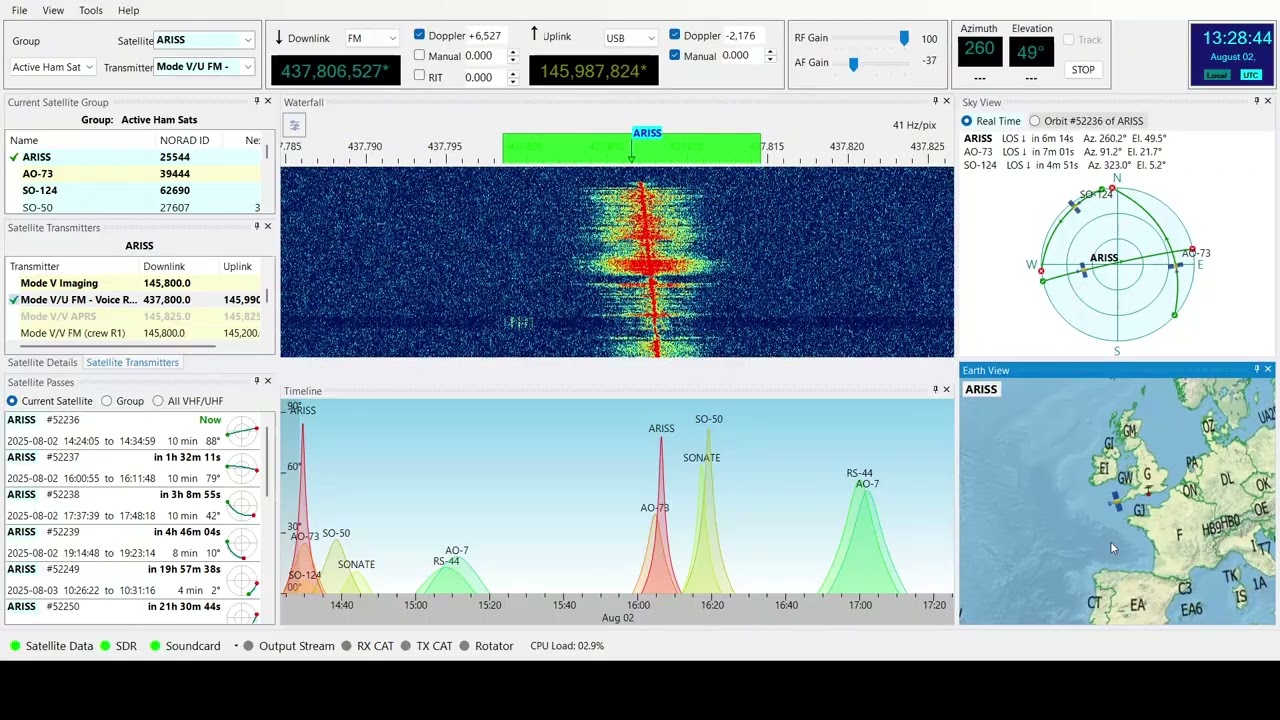Open the Tools menu
The image size is (1280, 720).
click(x=90, y=10)
